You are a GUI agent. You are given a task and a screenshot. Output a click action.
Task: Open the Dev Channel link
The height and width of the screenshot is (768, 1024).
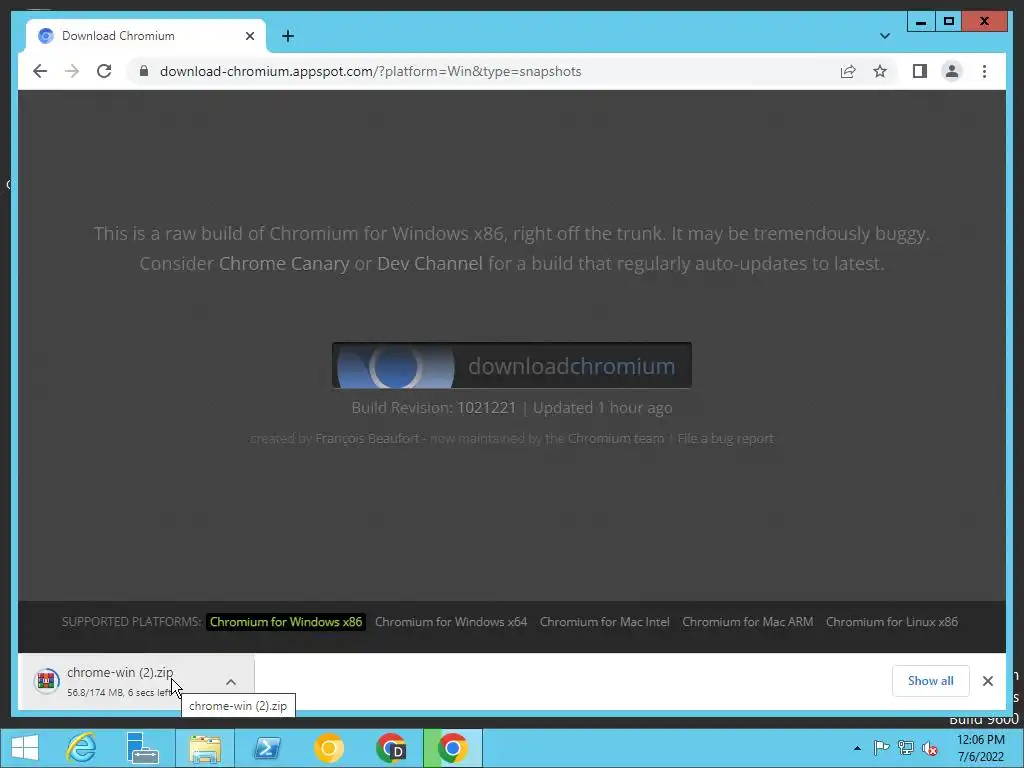[430, 264]
